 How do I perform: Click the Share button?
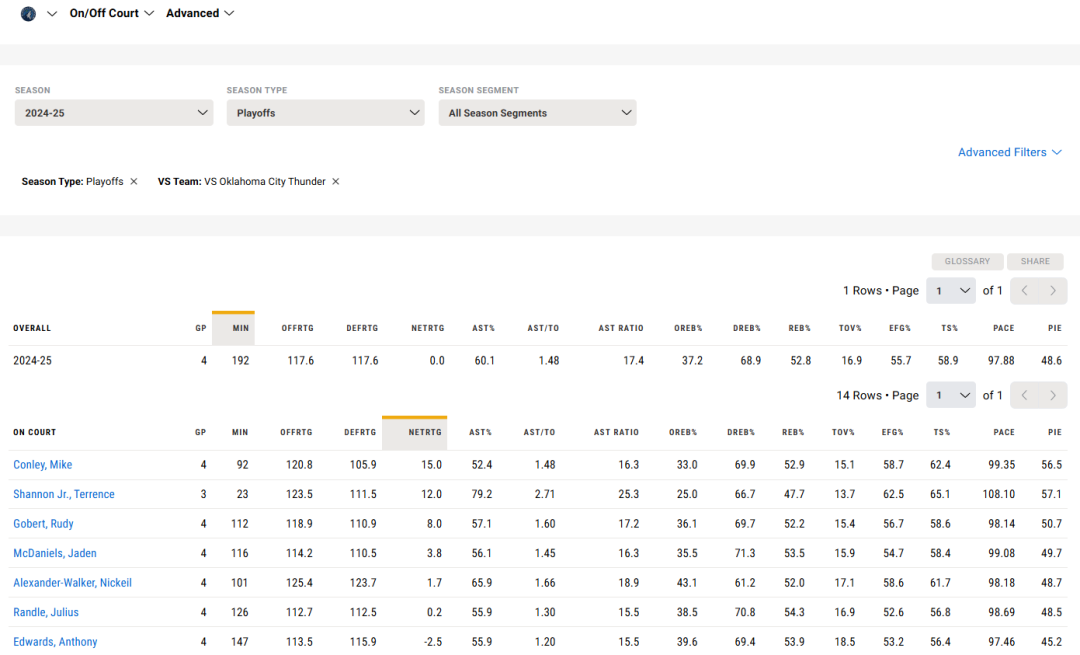click(x=1035, y=262)
